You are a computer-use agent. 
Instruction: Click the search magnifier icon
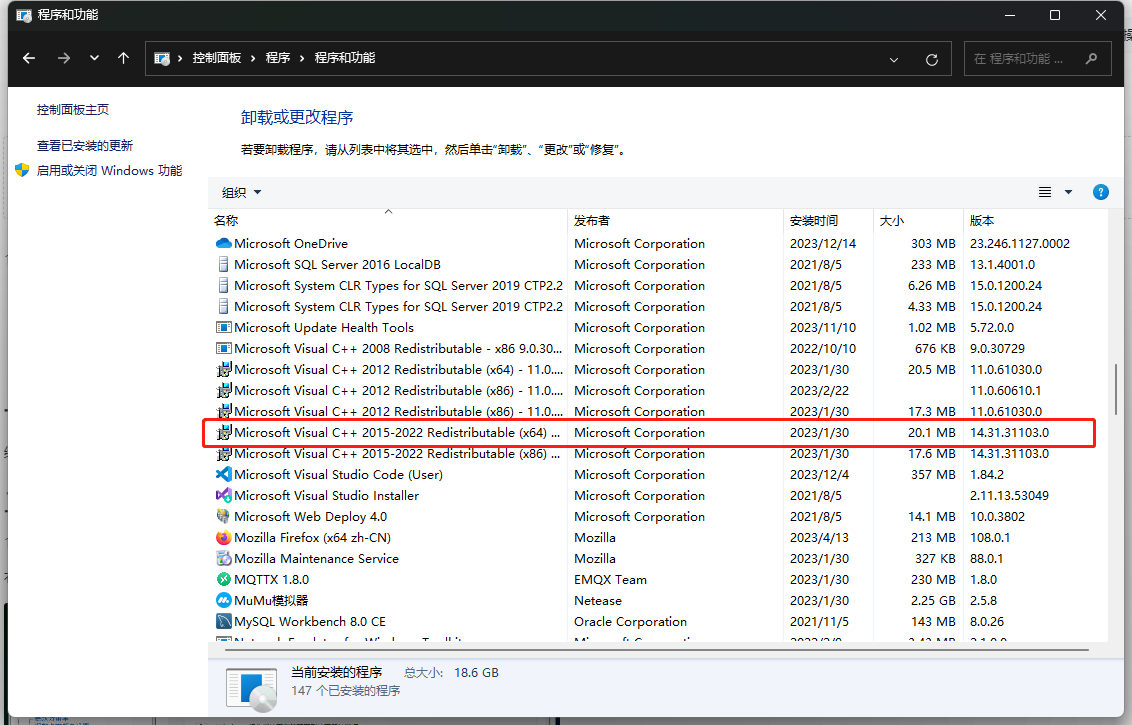click(x=1092, y=58)
